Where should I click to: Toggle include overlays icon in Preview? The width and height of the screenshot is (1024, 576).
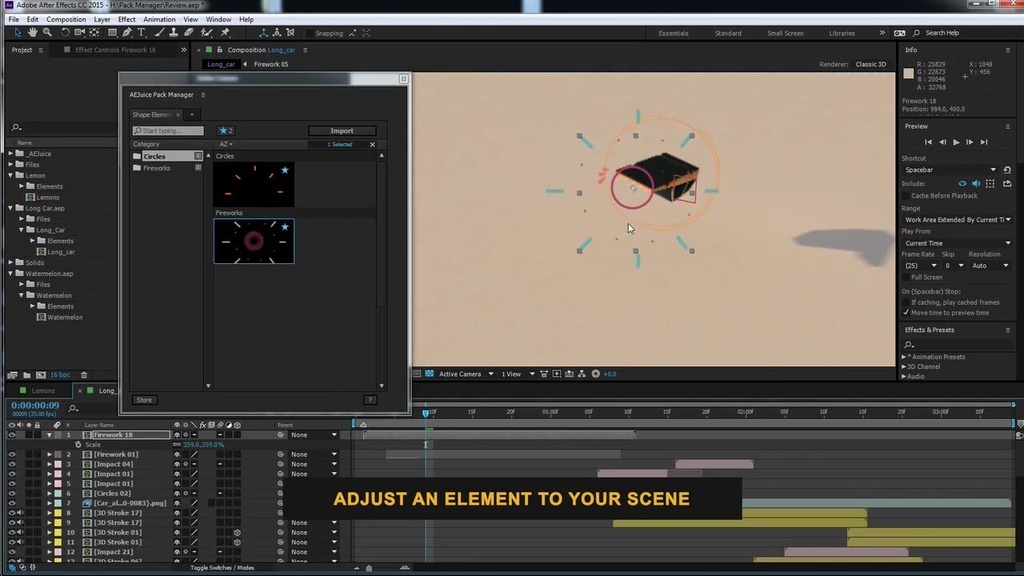(991, 184)
